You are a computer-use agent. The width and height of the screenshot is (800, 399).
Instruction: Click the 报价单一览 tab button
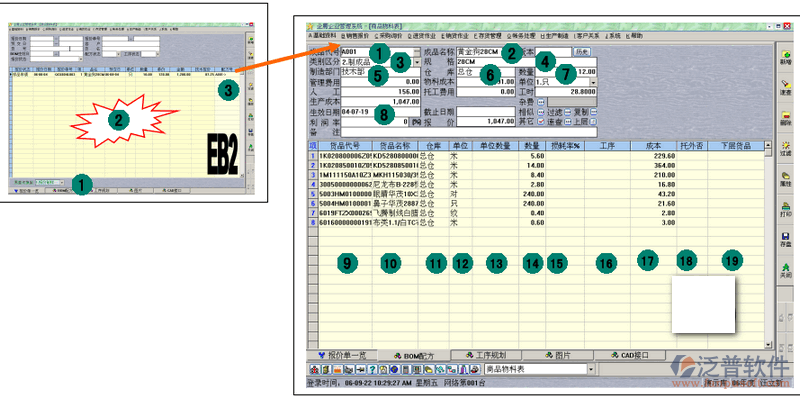coord(340,355)
